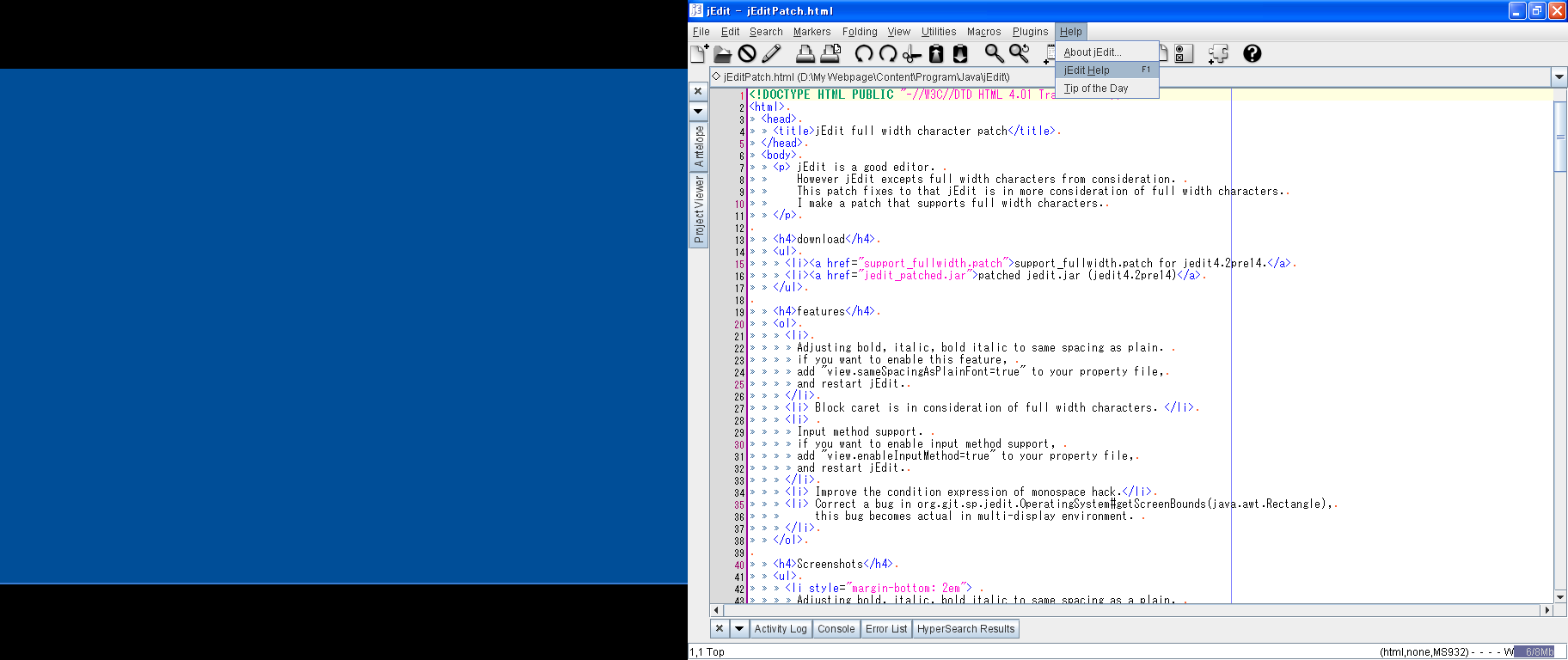Click the Cut scissors icon
This screenshot has height=660, width=1568.
pyautogui.click(x=912, y=54)
